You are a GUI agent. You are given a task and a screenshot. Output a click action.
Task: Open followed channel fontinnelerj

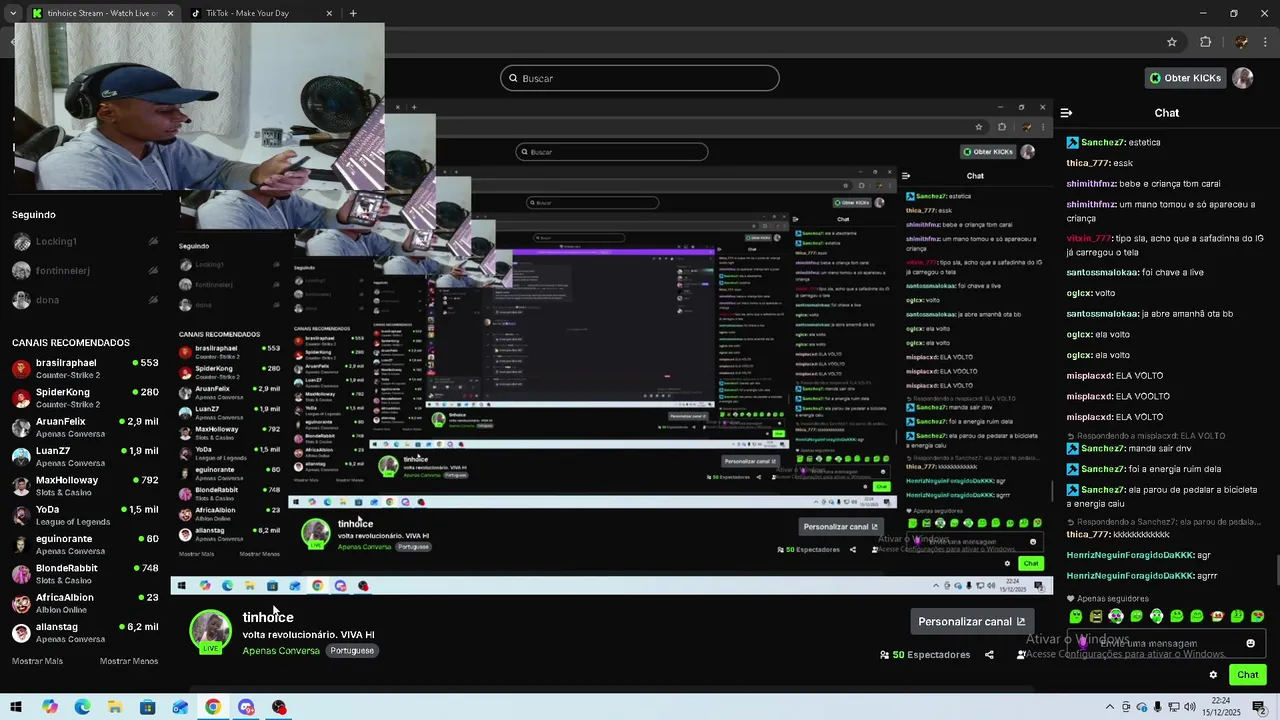point(85,271)
